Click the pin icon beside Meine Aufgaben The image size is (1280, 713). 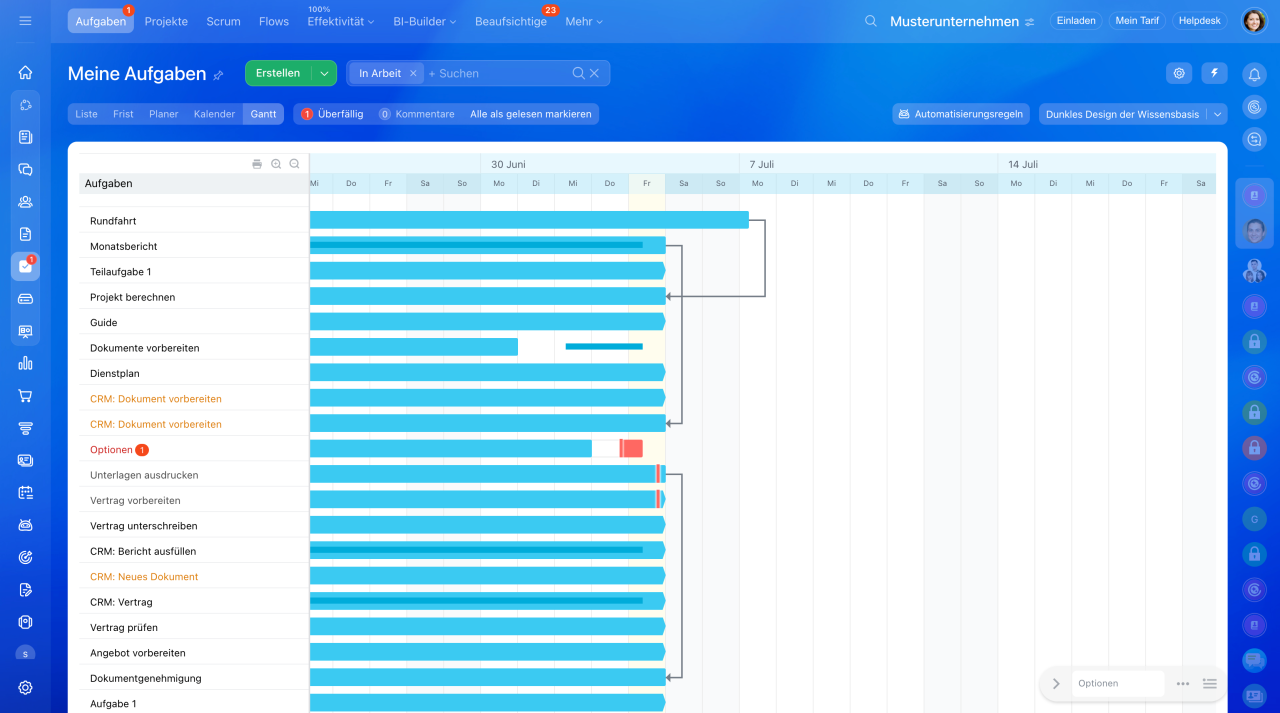(218, 75)
